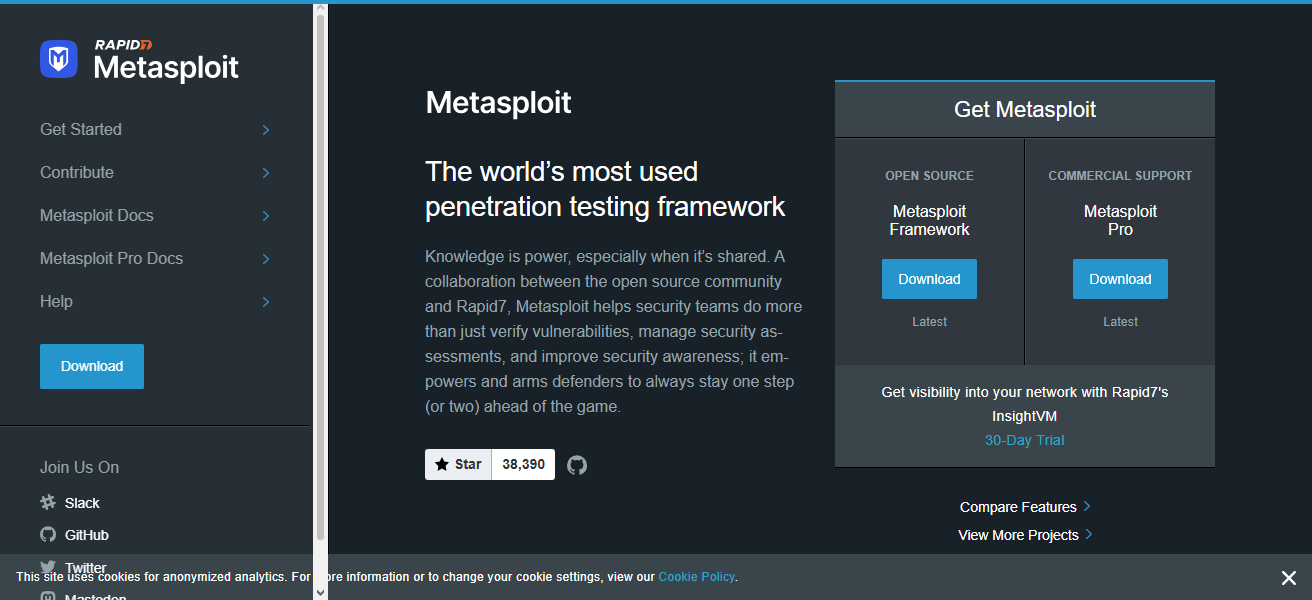Open the Cookie Policy link
1312x600 pixels.
coord(697,577)
